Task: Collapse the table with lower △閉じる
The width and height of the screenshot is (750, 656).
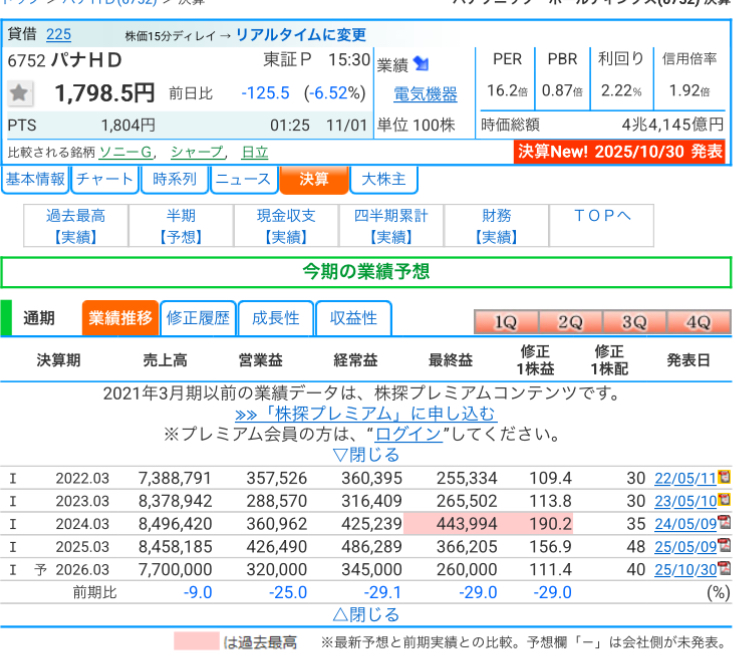Action: tap(366, 614)
